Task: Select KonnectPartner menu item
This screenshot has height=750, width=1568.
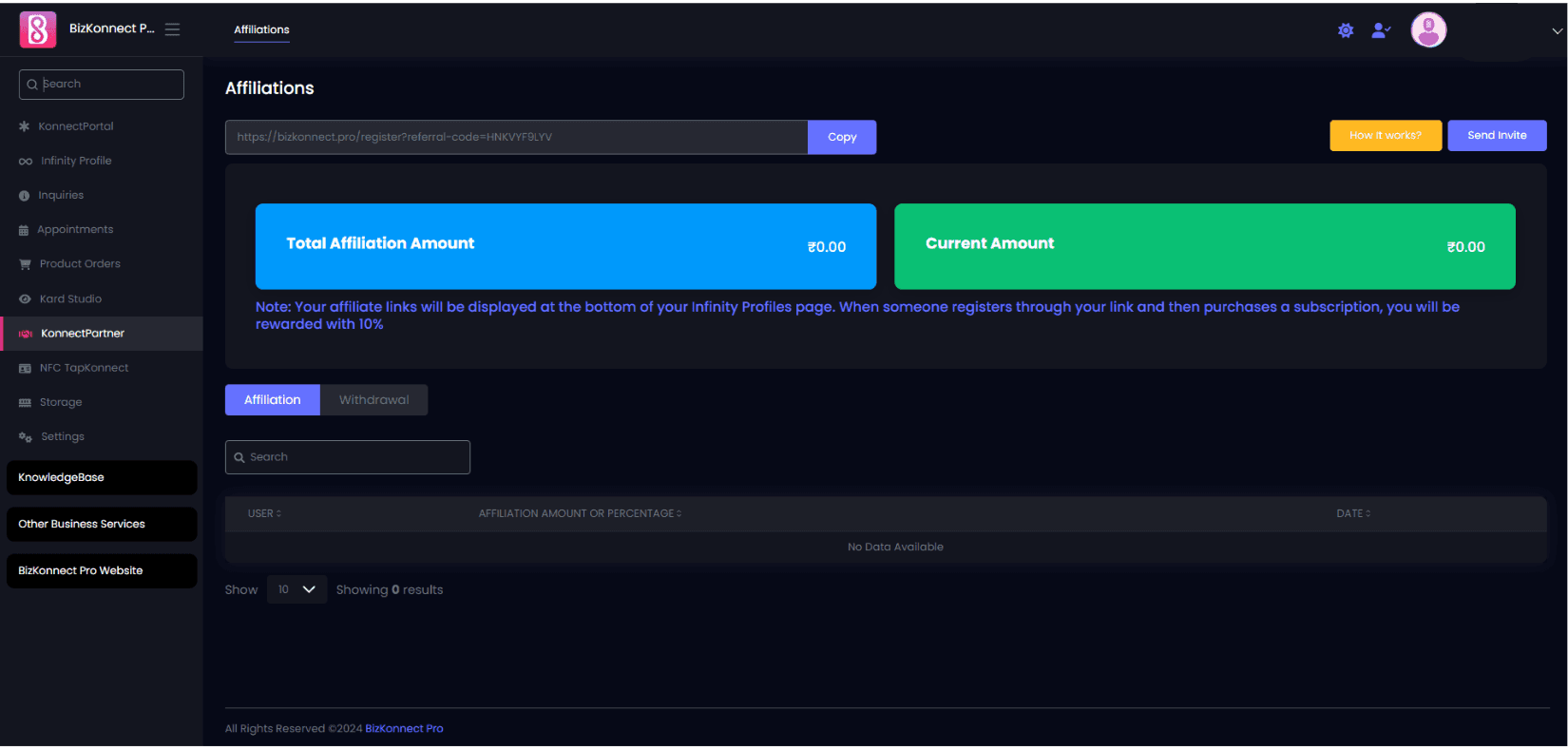Action: [x=102, y=334]
